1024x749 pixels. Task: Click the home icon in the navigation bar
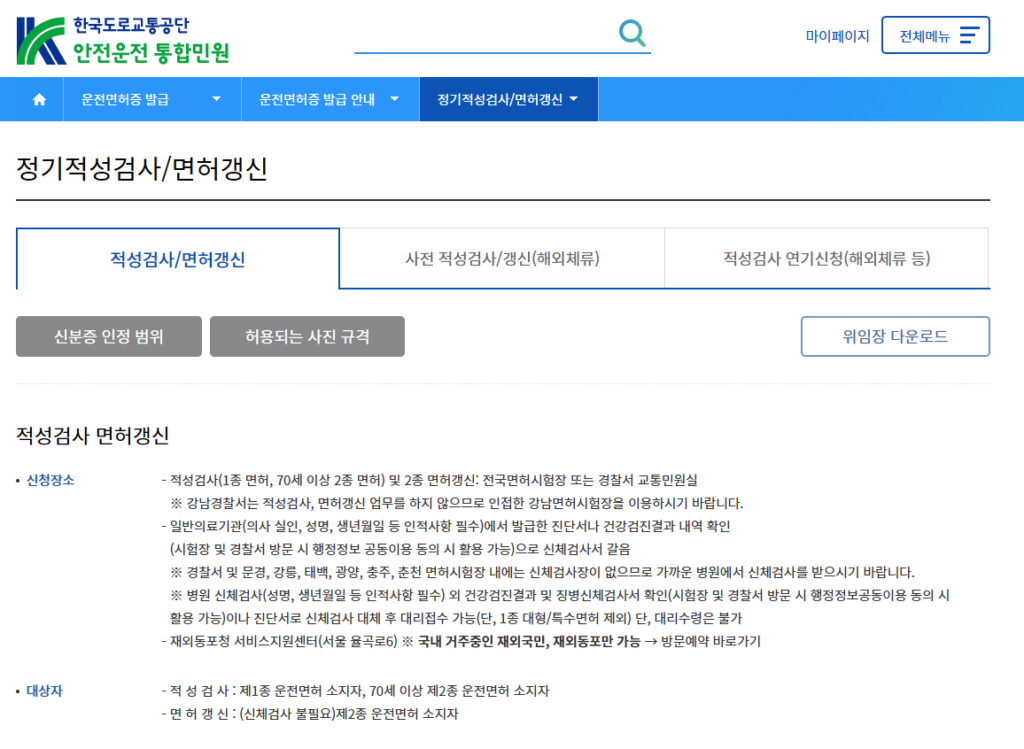coord(38,99)
